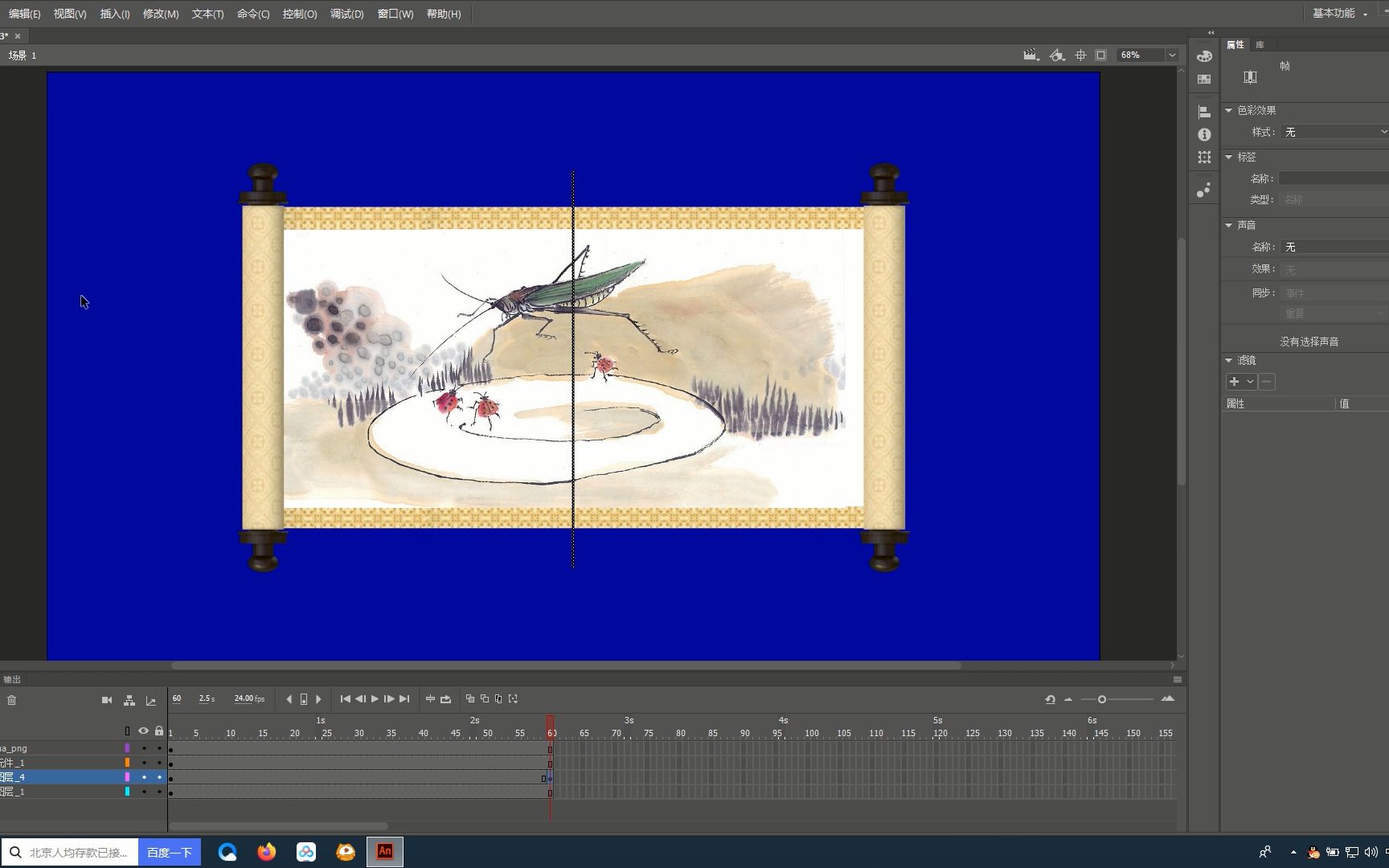
Task: Click the small mountain zoom-out icon
Action: (1068, 699)
